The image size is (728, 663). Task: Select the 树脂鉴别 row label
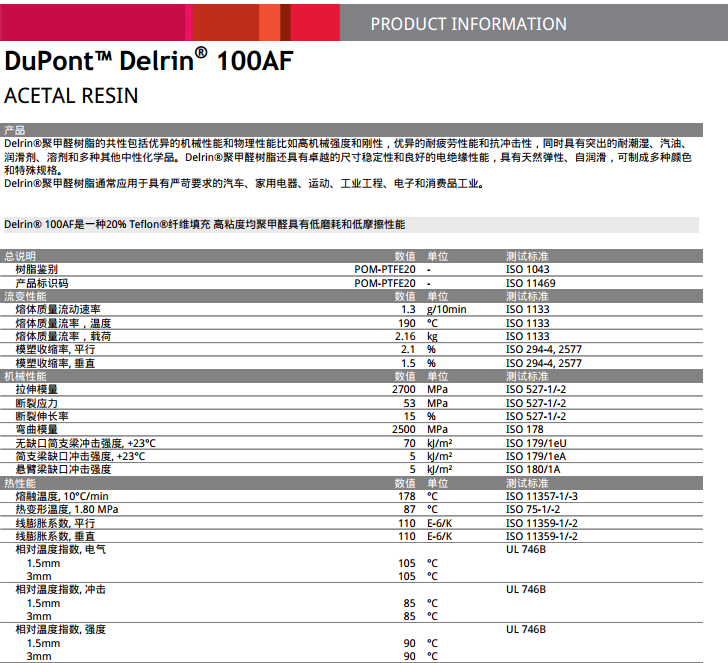pyautogui.click(x=36, y=269)
